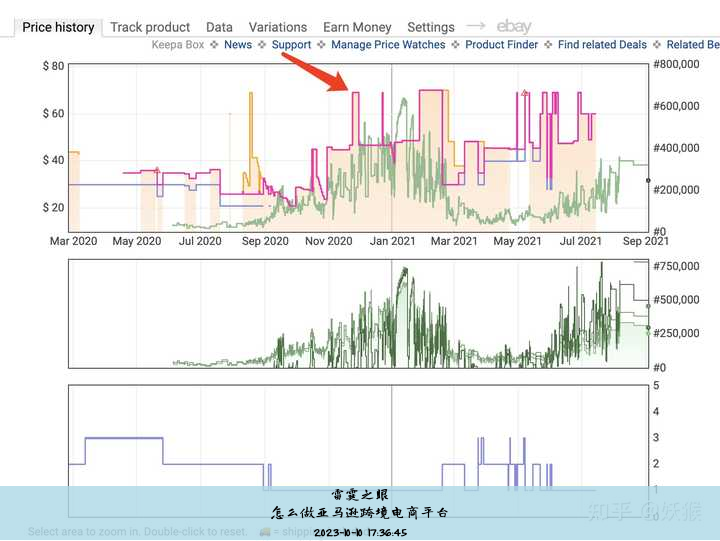Click the #800,000 rank axis label
Screen dimensions: 720x541
click(676, 64)
